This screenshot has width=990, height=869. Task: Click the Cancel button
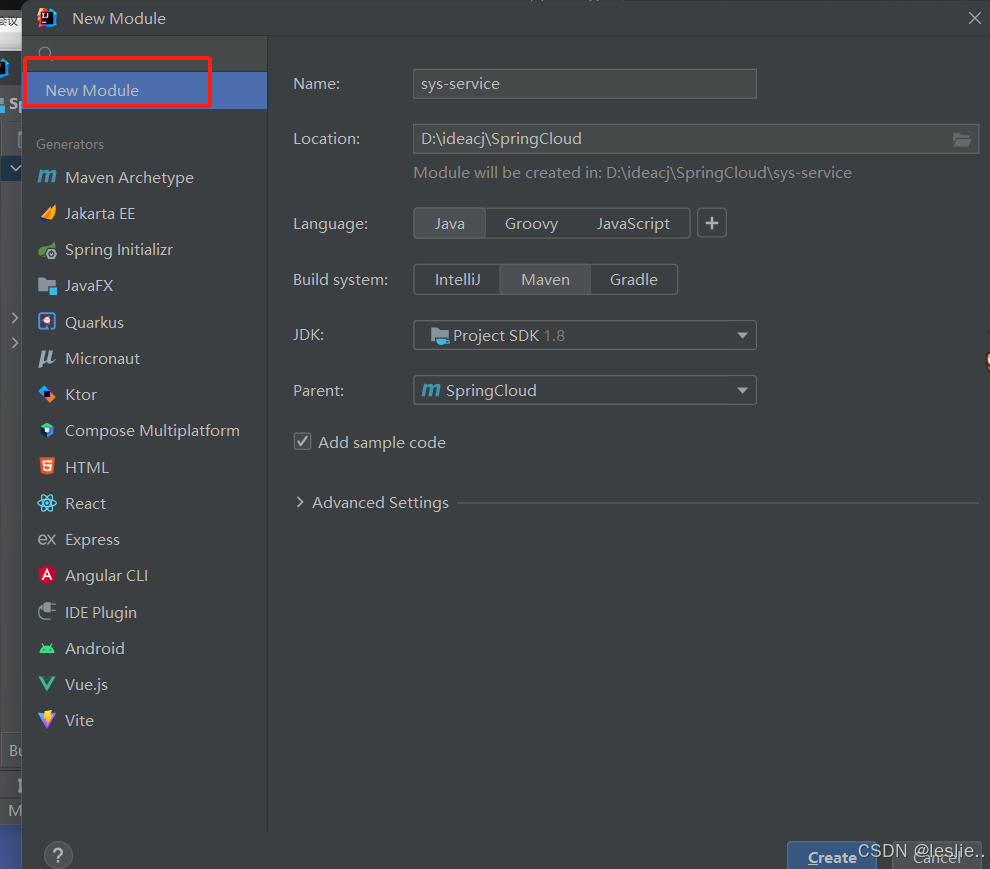[x=937, y=857]
